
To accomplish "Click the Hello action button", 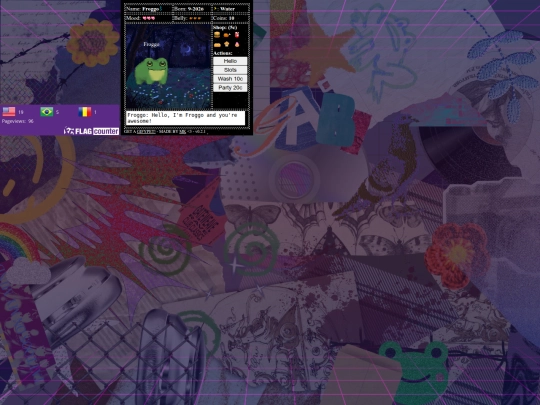I will [230, 61].
